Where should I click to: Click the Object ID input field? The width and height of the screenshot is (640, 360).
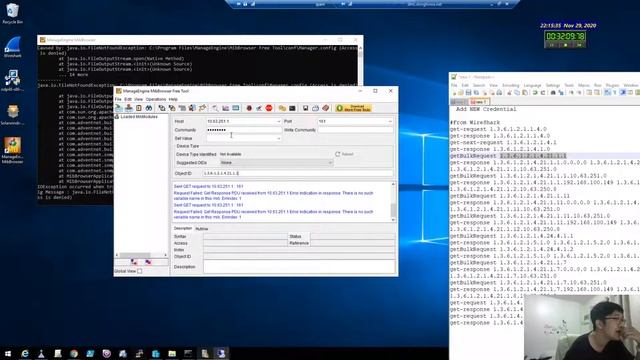[x=298, y=173]
